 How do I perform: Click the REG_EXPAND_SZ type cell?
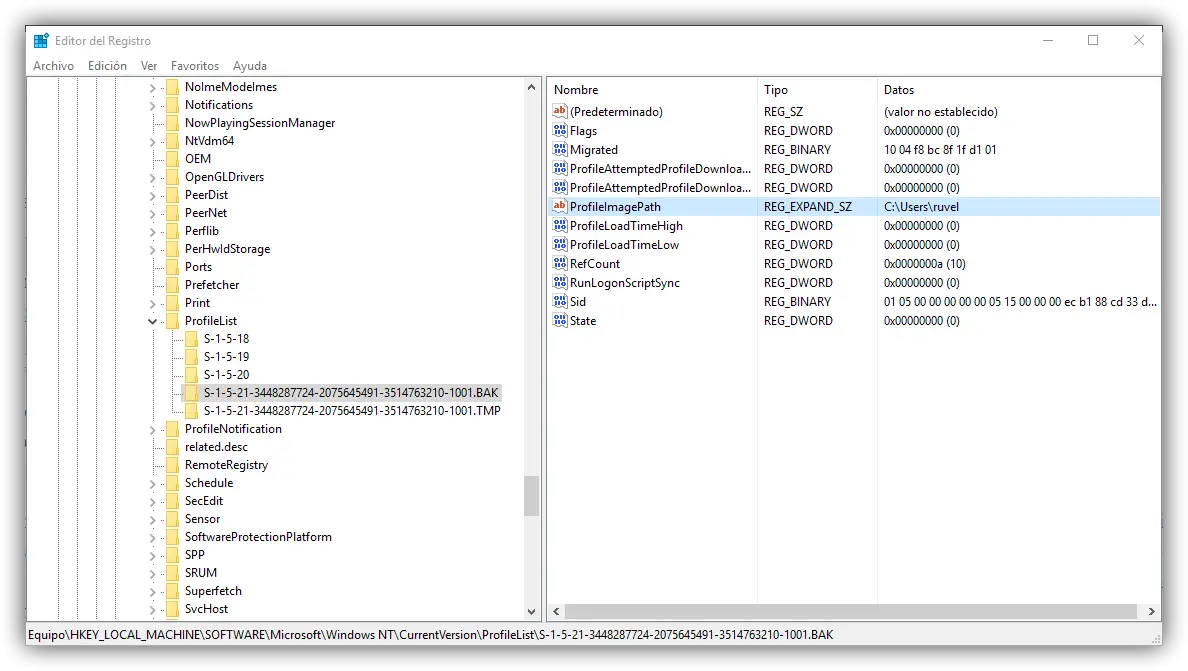point(808,207)
